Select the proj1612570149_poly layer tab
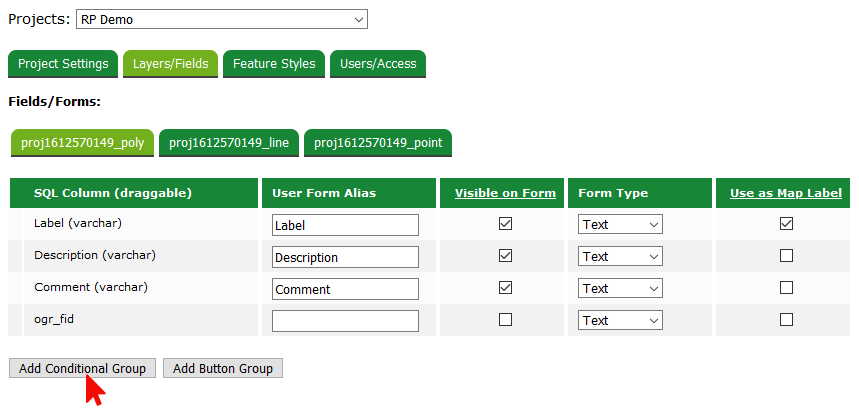 82,143
